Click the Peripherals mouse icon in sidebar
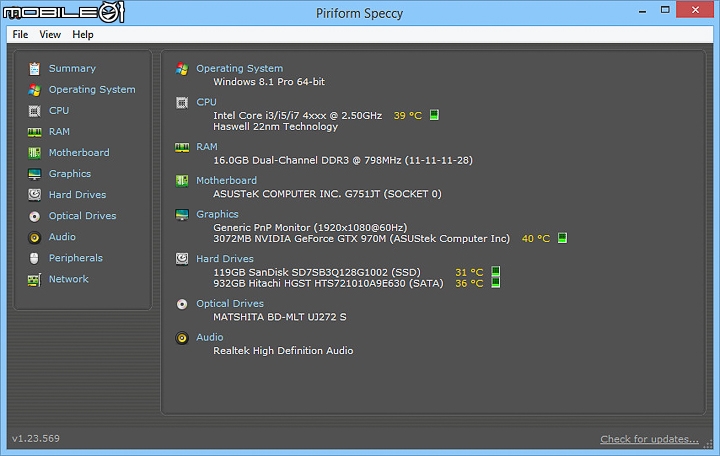Viewport: 720px width, 456px height. pyautogui.click(x=34, y=258)
